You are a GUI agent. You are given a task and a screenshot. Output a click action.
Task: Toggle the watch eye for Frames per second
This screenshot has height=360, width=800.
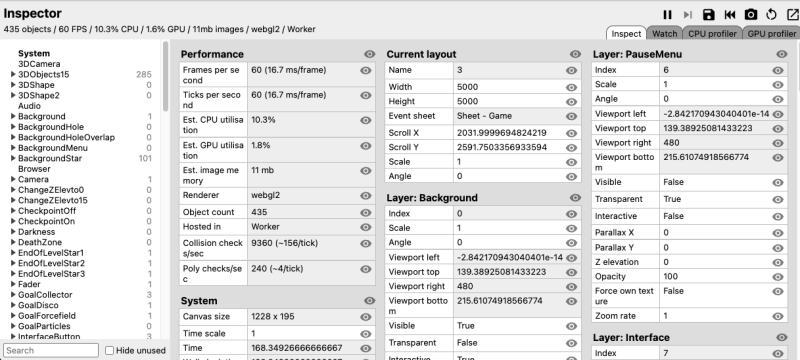pos(366,70)
